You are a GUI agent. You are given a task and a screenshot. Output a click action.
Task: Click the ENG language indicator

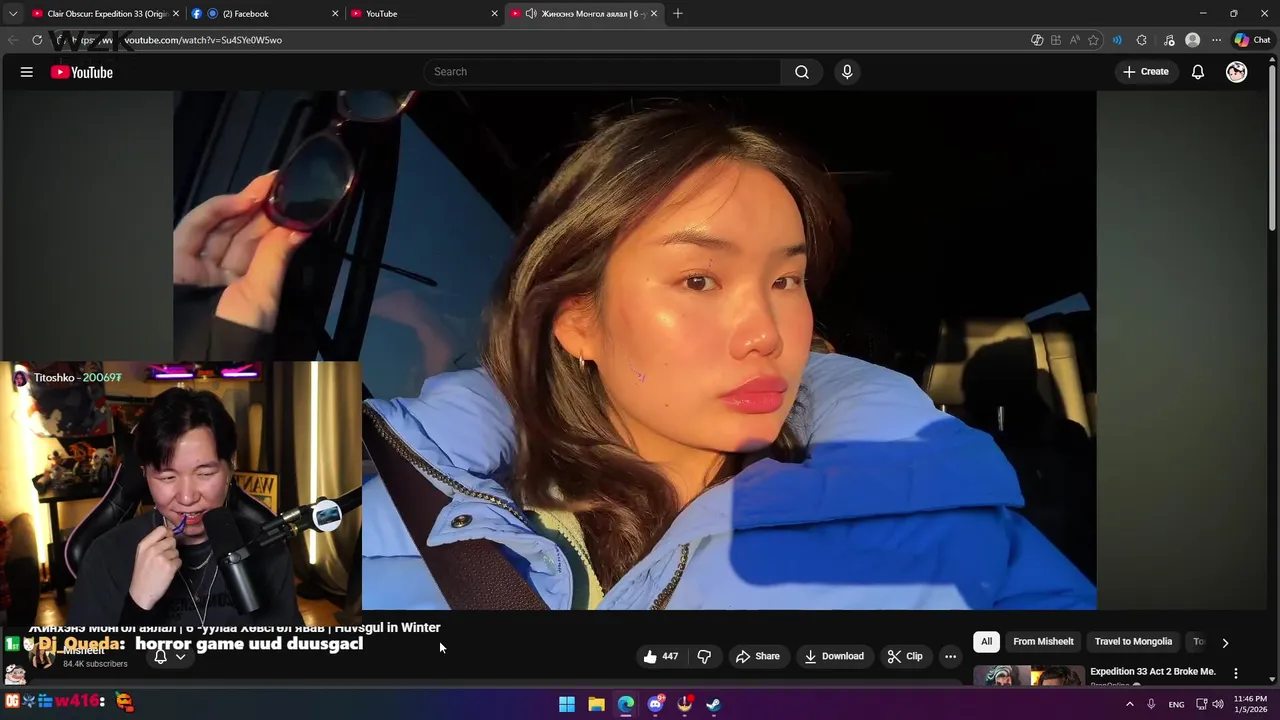[1176, 704]
